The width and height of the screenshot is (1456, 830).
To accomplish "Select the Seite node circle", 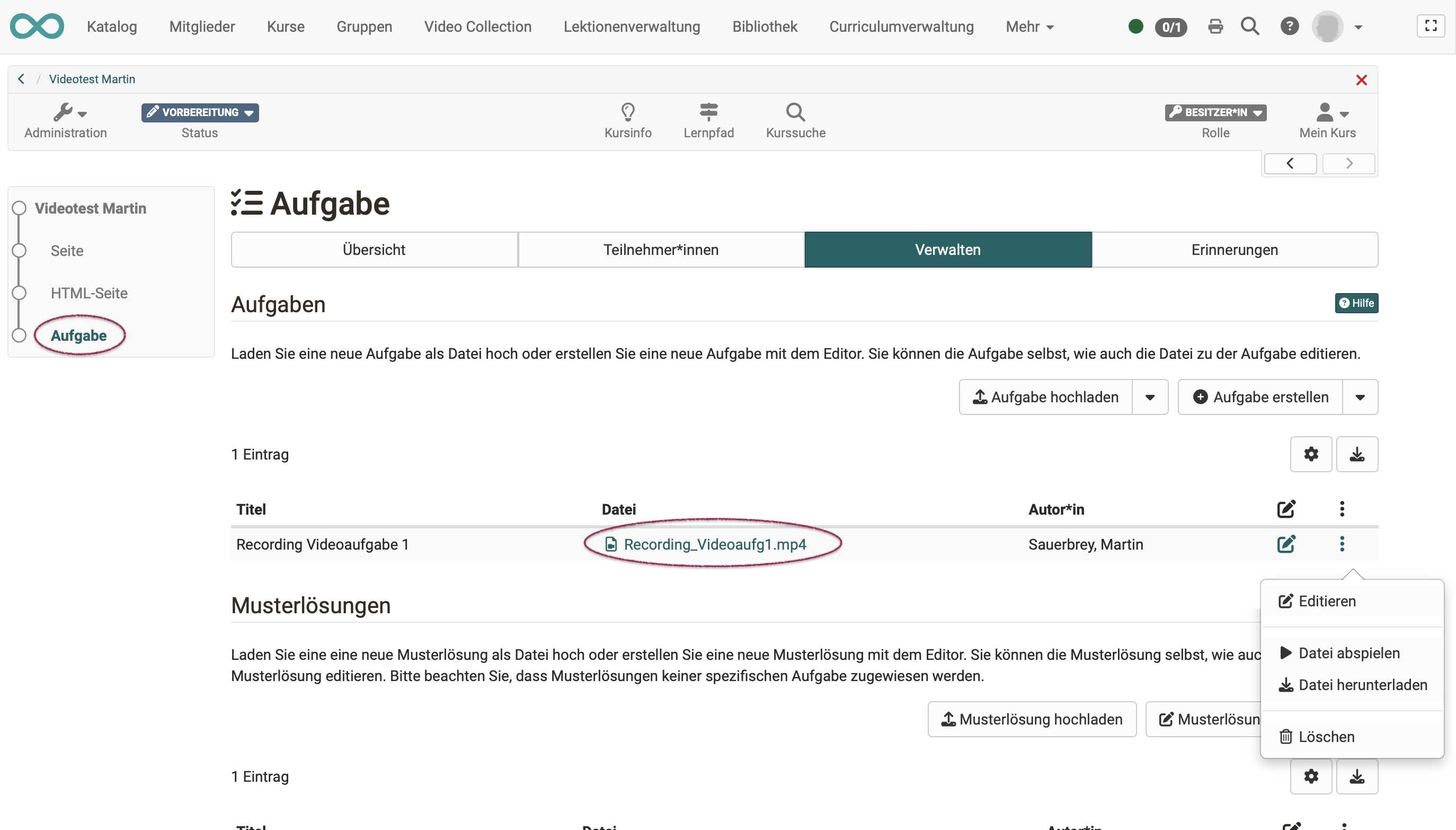I will 19,250.
